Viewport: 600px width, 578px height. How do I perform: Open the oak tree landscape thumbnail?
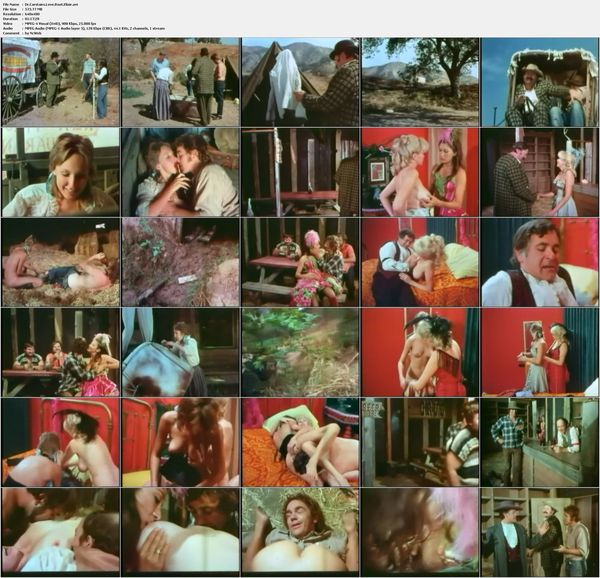(420, 83)
